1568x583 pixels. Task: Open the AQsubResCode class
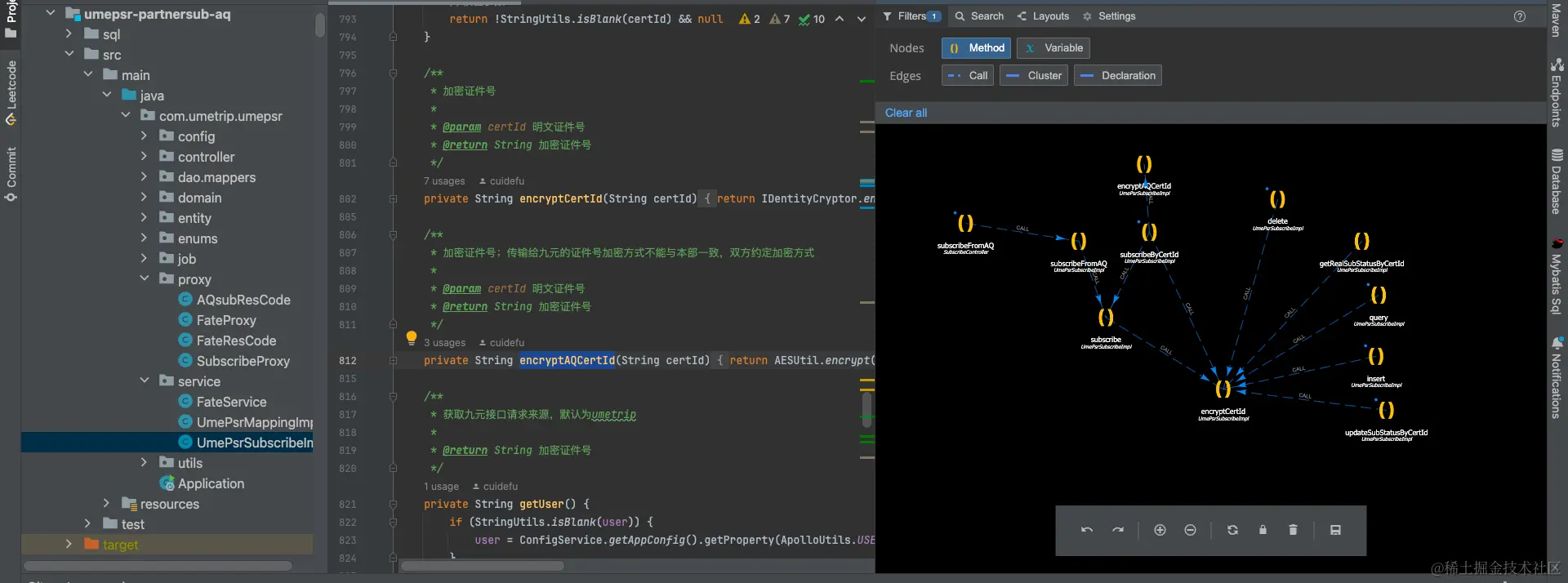[243, 300]
